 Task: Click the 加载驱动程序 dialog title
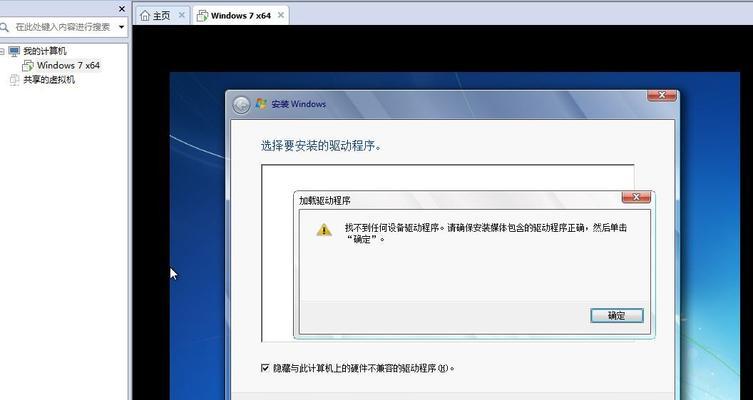[325, 201]
